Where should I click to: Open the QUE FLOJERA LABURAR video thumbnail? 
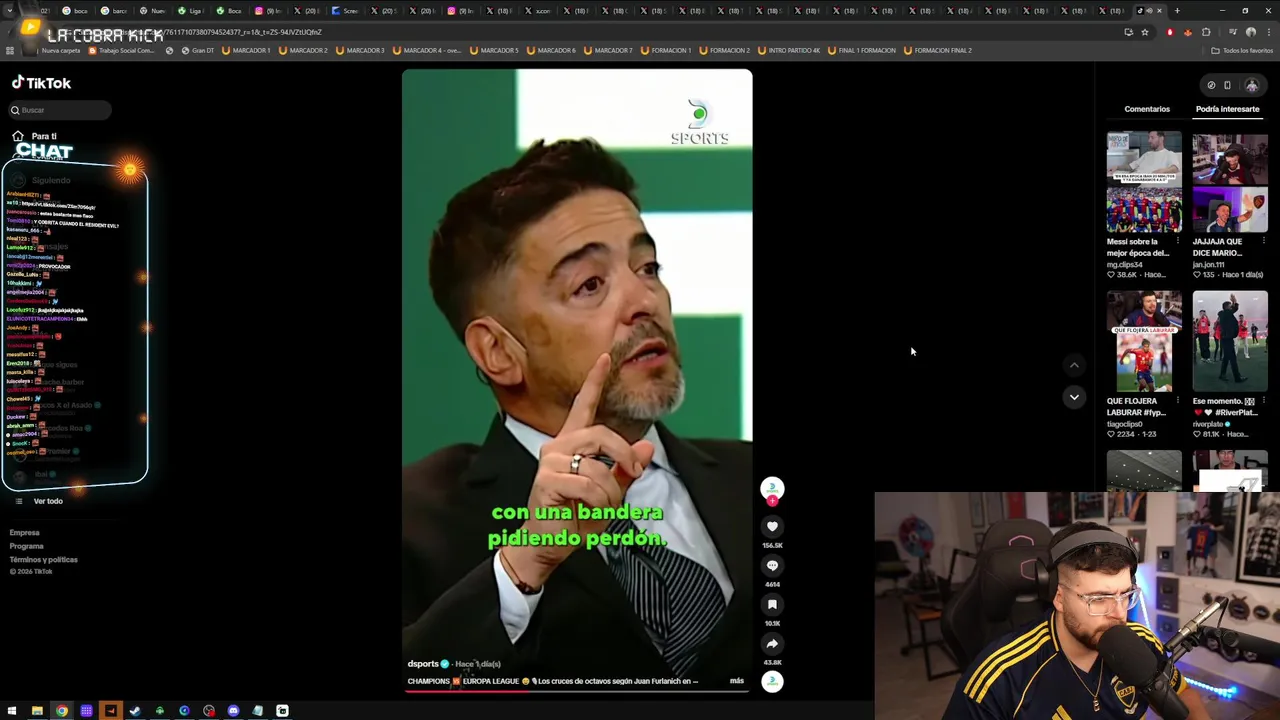(1144, 342)
